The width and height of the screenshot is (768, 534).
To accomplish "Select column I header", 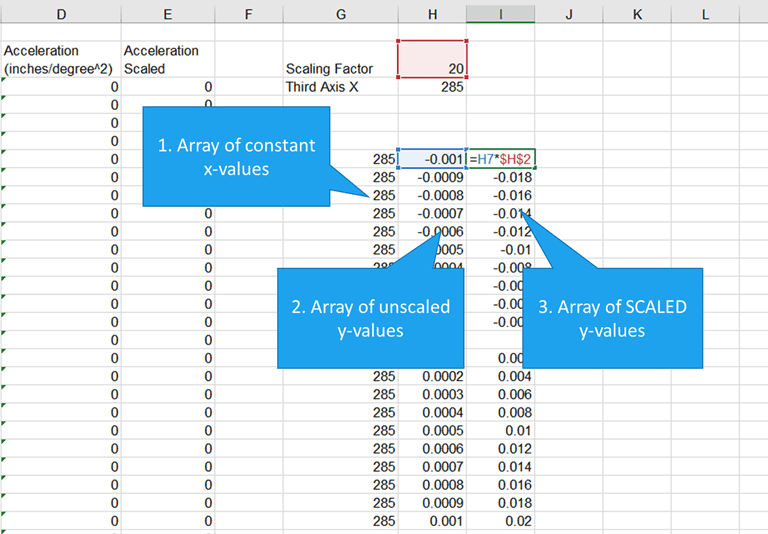I will point(499,14).
